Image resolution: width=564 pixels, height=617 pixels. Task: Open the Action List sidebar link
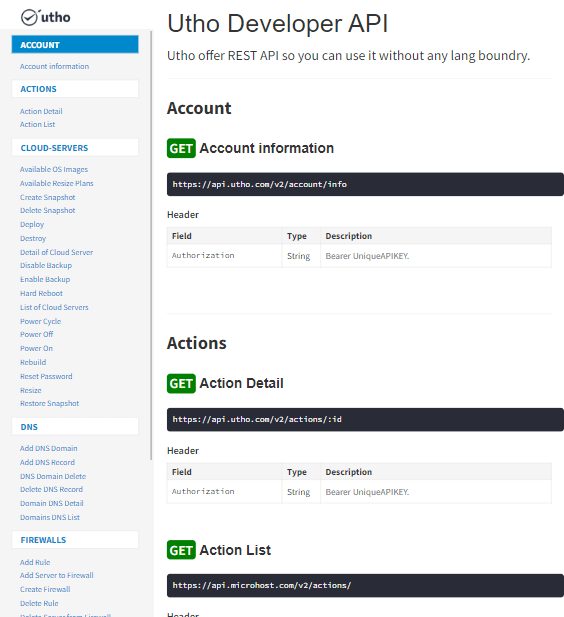point(37,124)
